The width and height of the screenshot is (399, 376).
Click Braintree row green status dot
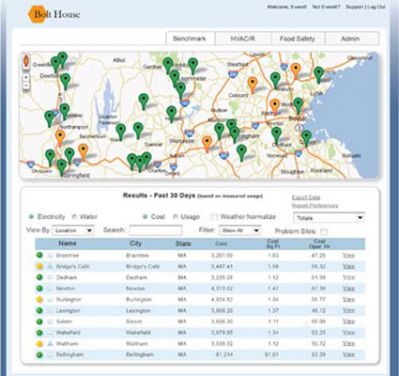40,255
